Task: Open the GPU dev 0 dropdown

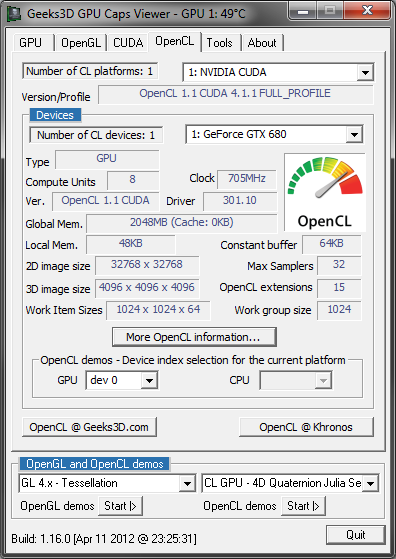Action: (149, 381)
